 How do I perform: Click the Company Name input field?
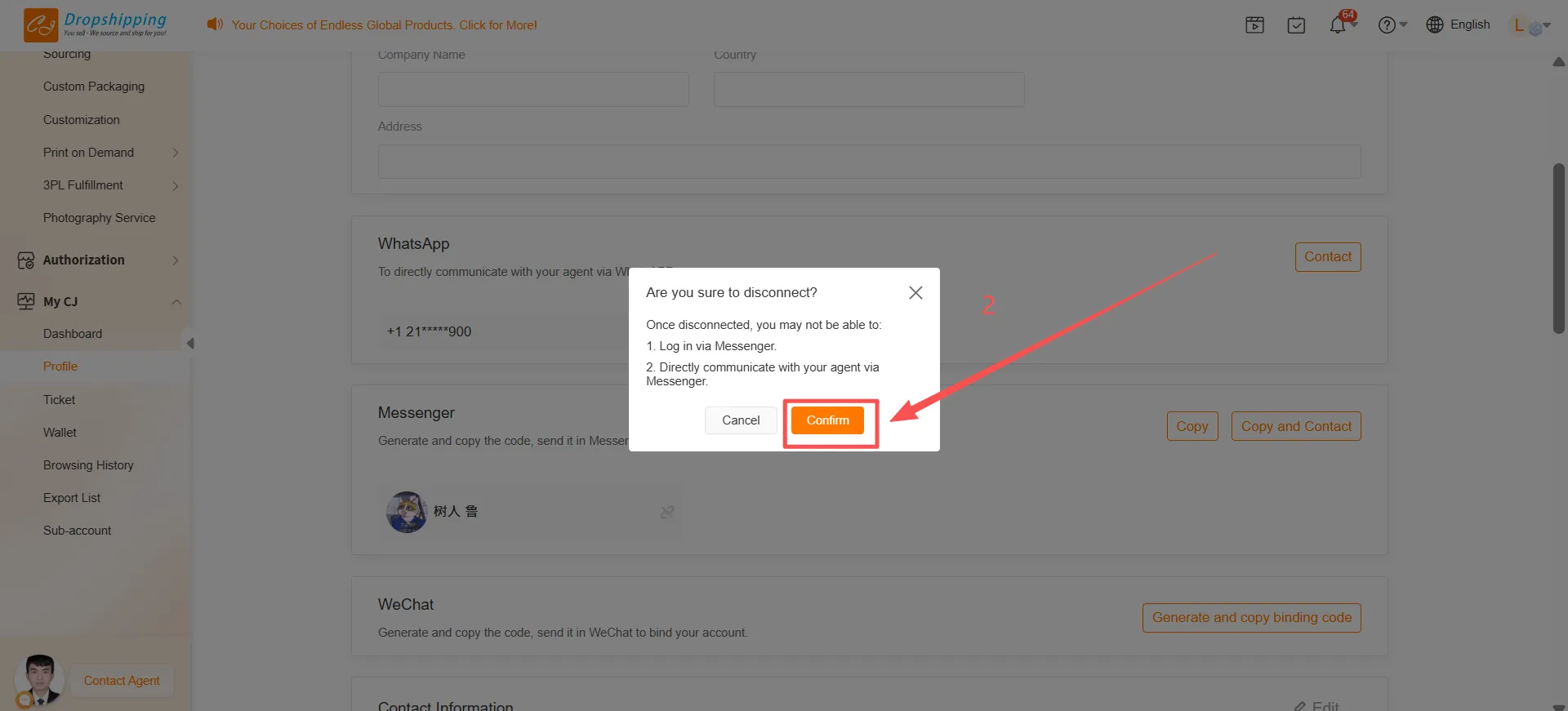point(533,89)
